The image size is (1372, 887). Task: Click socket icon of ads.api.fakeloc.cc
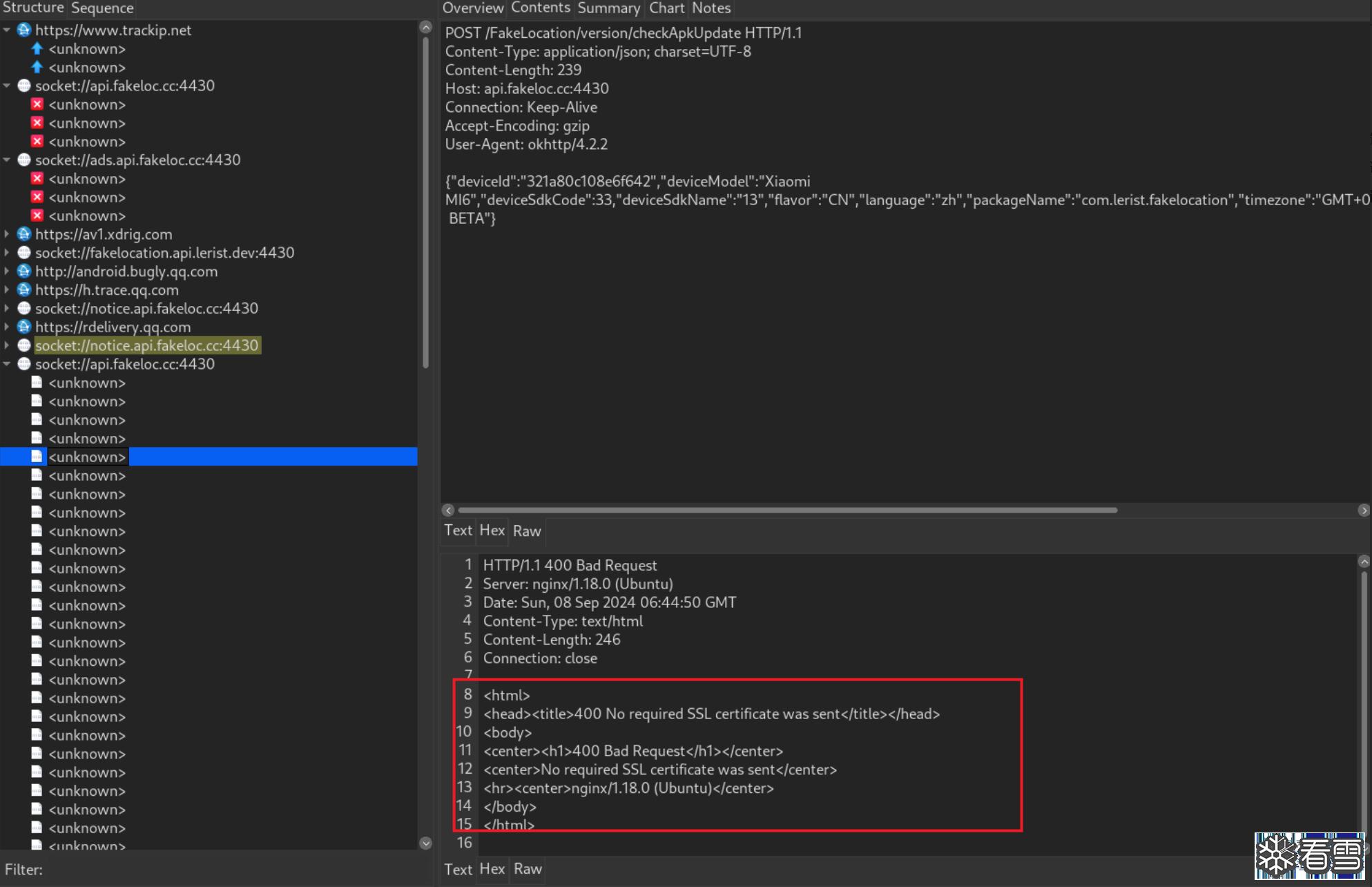pyautogui.click(x=24, y=160)
